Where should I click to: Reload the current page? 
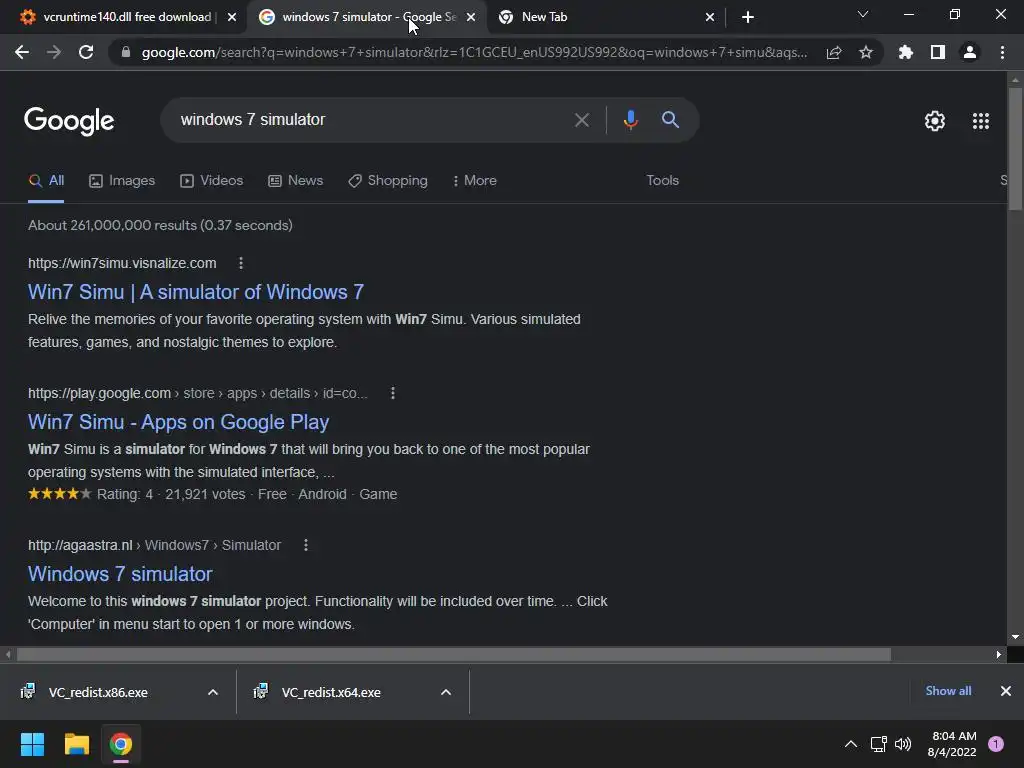point(86,52)
